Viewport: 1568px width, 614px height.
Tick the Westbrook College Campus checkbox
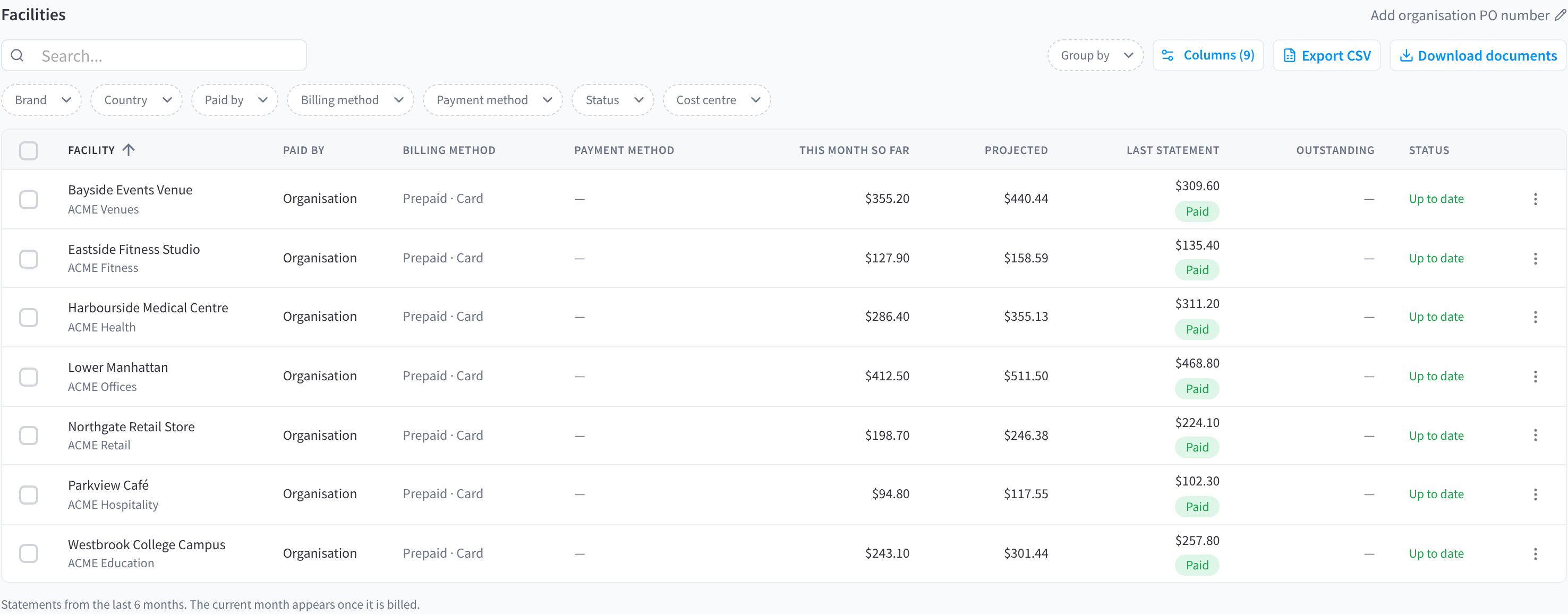click(x=29, y=554)
